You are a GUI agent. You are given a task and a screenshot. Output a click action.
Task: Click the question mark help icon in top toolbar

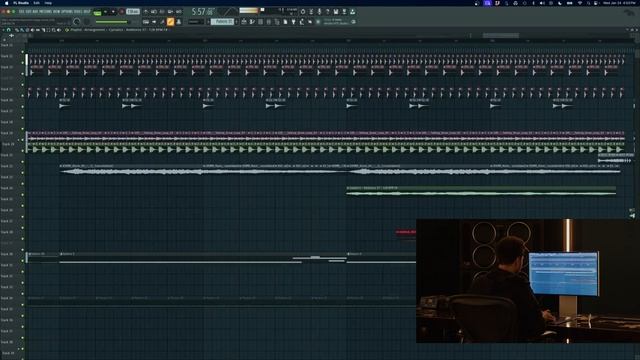click(327, 12)
